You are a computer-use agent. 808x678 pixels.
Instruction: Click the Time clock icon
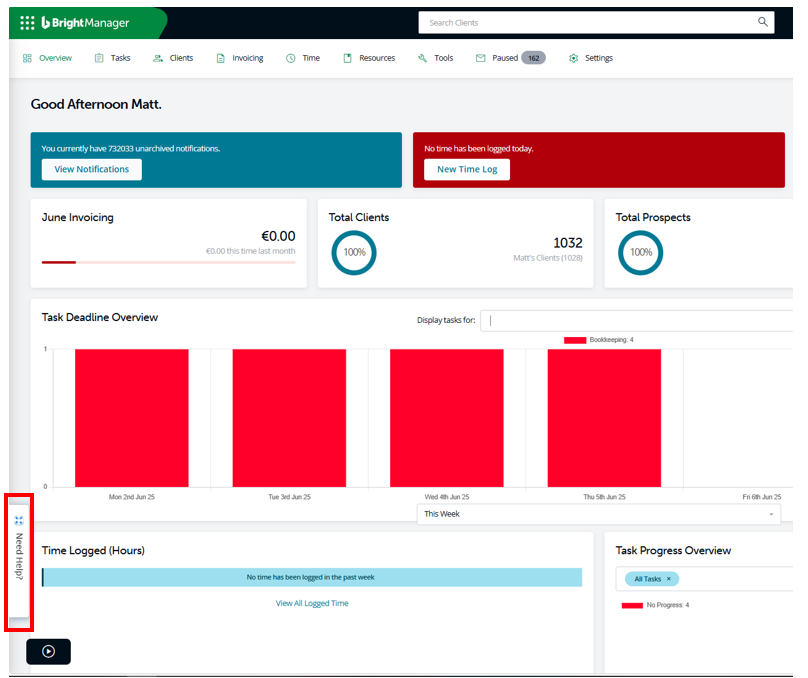point(291,58)
